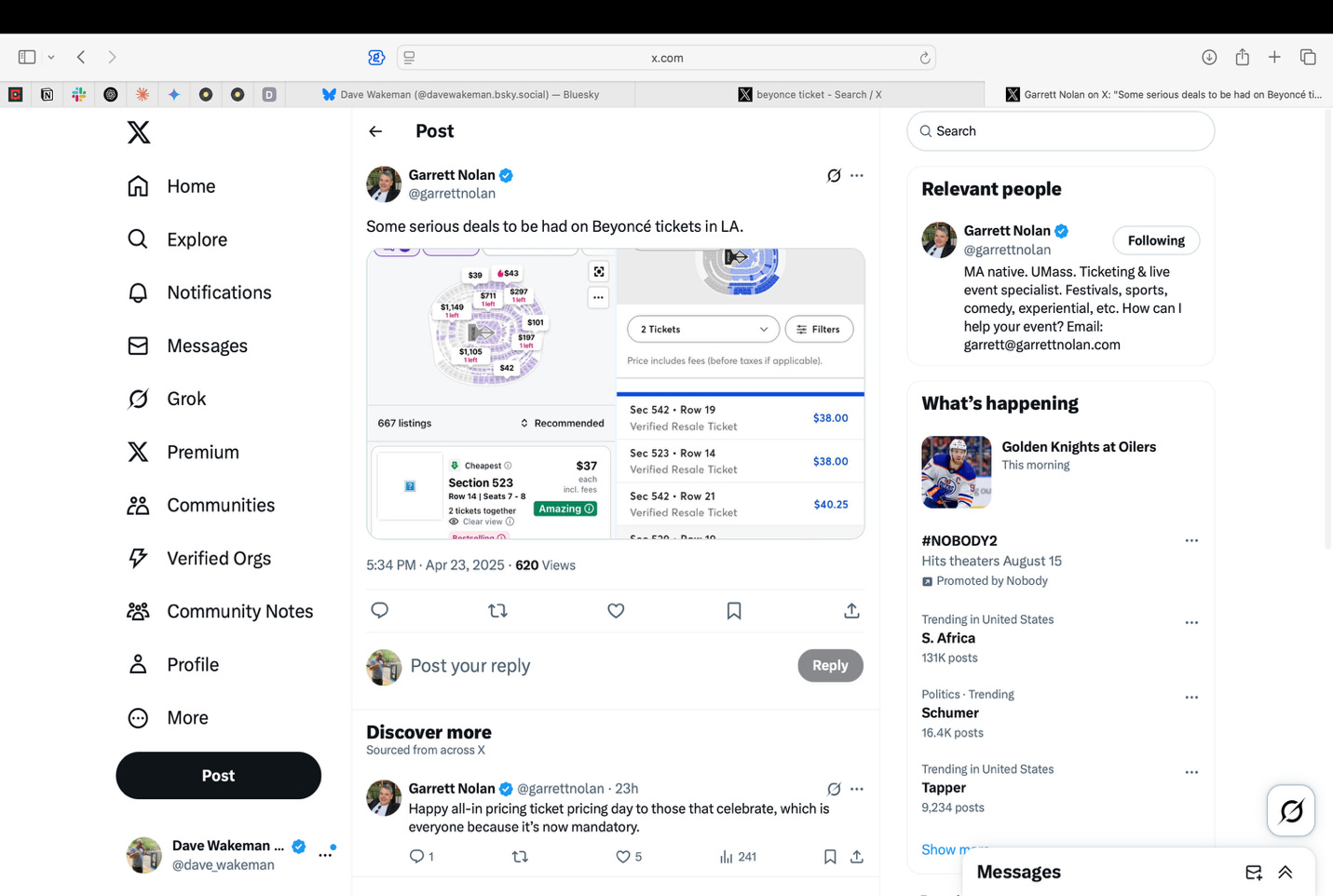
Task: Open Verified Orgs
Action: (x=199, y=558)
